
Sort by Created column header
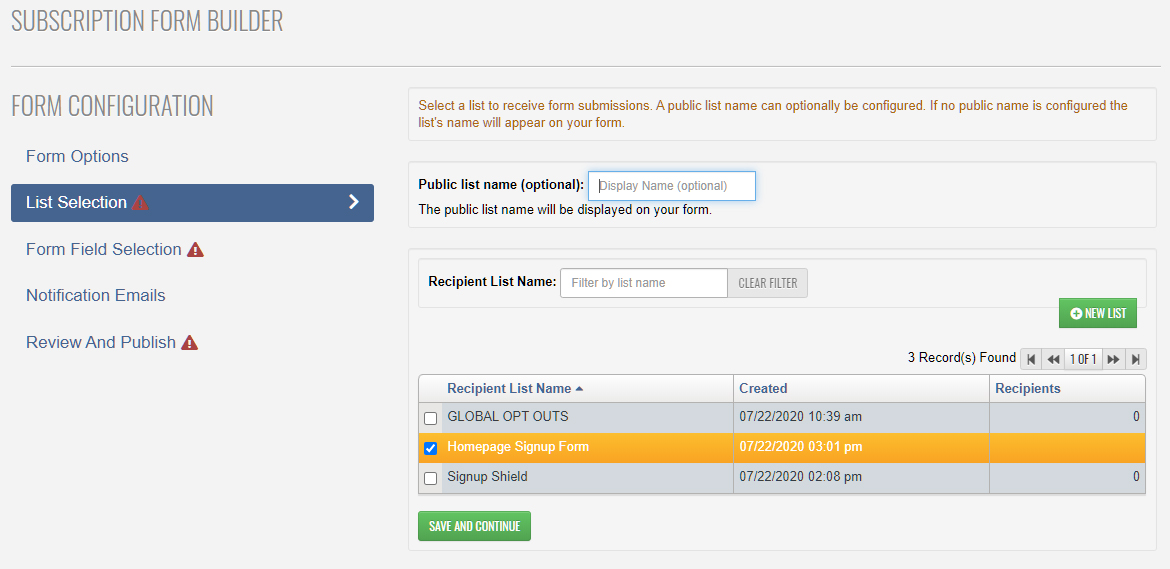coord(763,388)
